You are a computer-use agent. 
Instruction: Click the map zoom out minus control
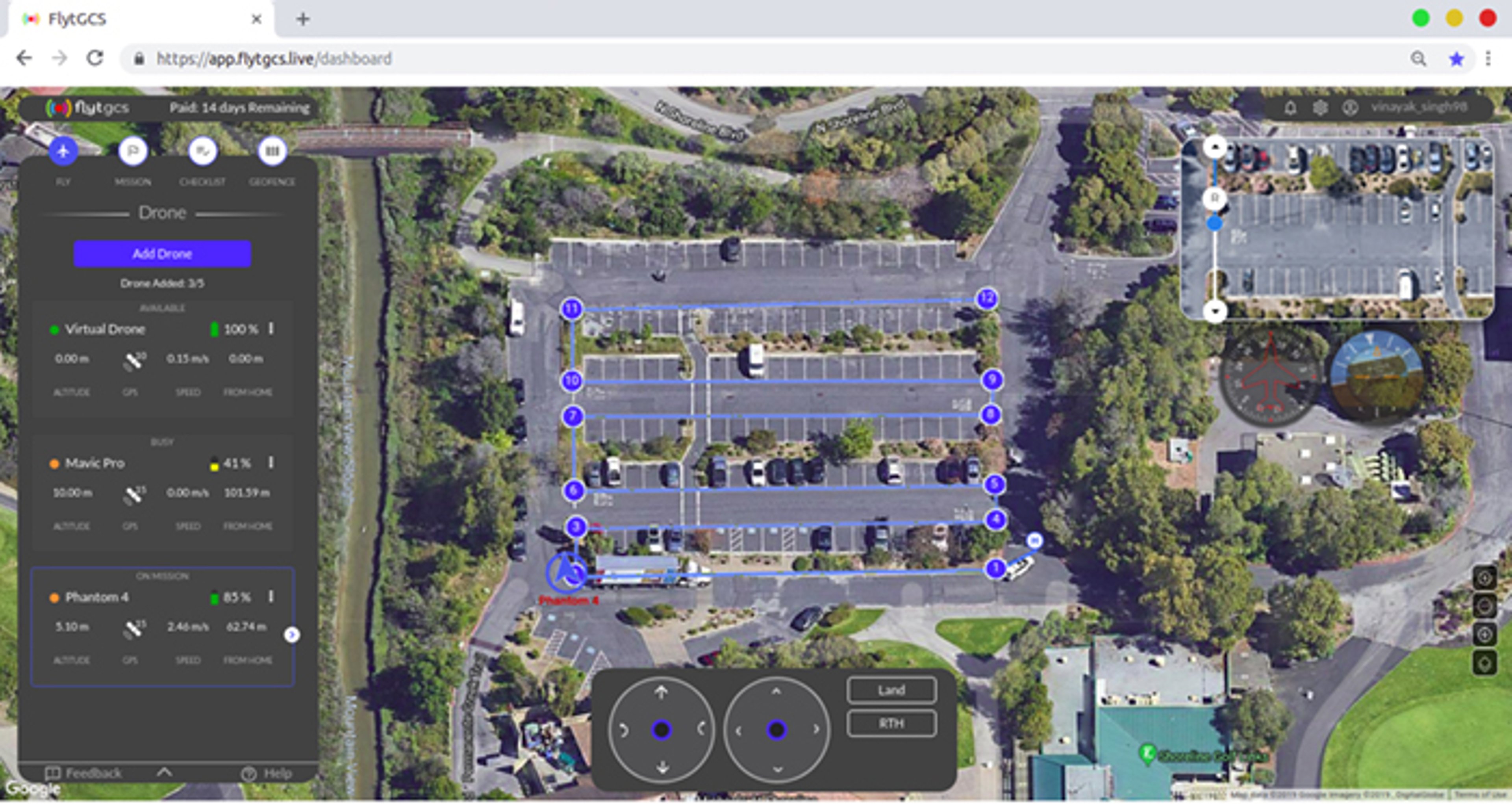coord(1484,606)
